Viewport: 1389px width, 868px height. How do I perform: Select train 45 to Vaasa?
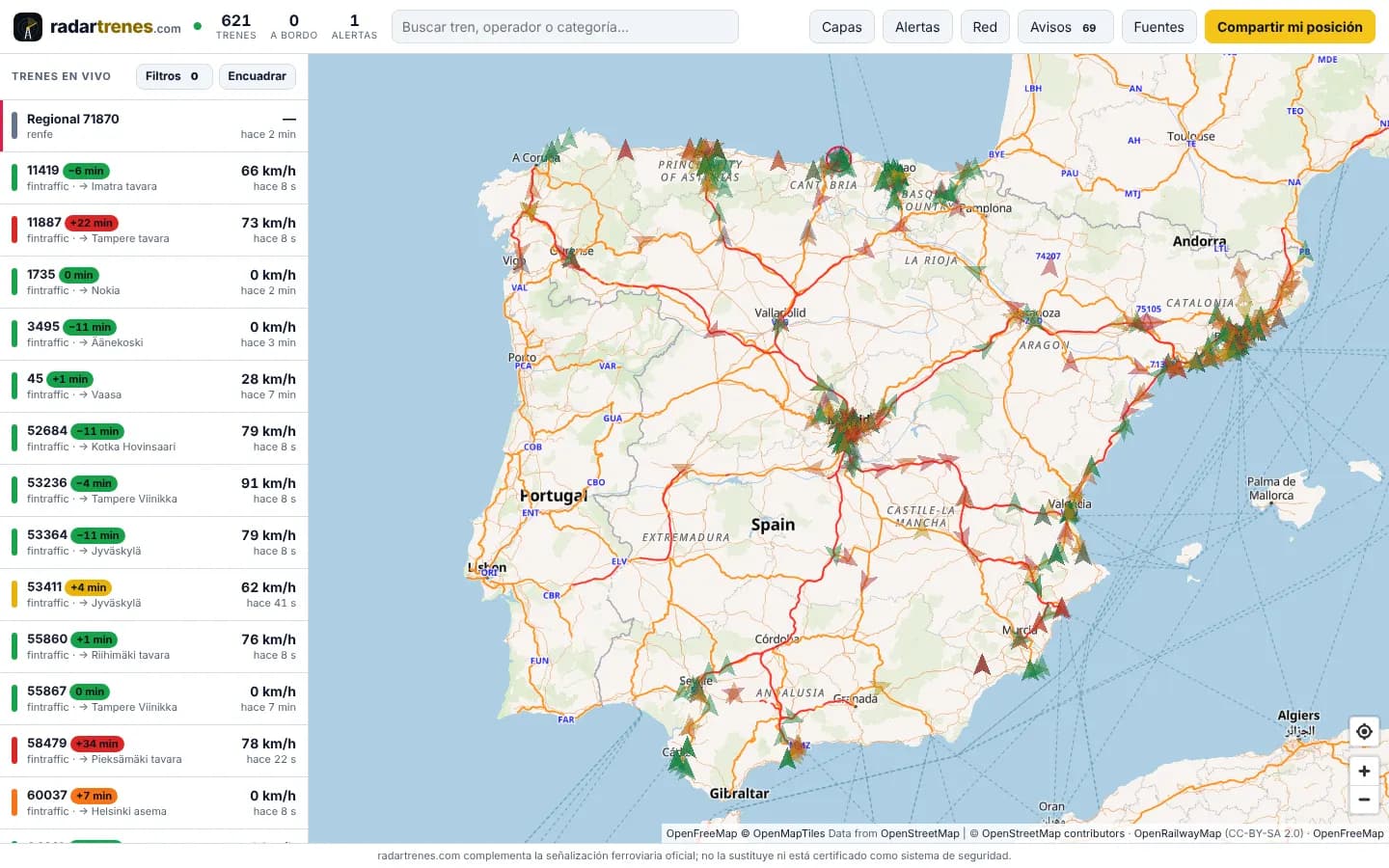[154, 387]
